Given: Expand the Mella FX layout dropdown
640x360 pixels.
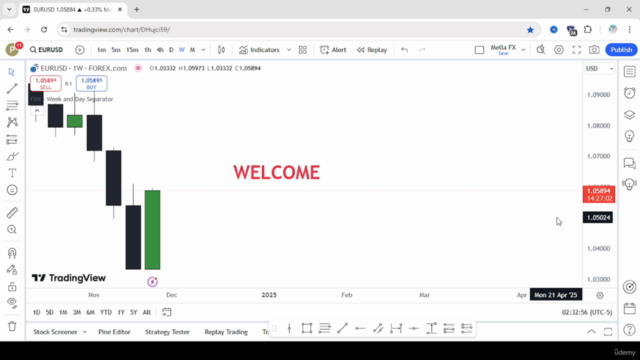Looking at the screenshot, I should point(523,50).
